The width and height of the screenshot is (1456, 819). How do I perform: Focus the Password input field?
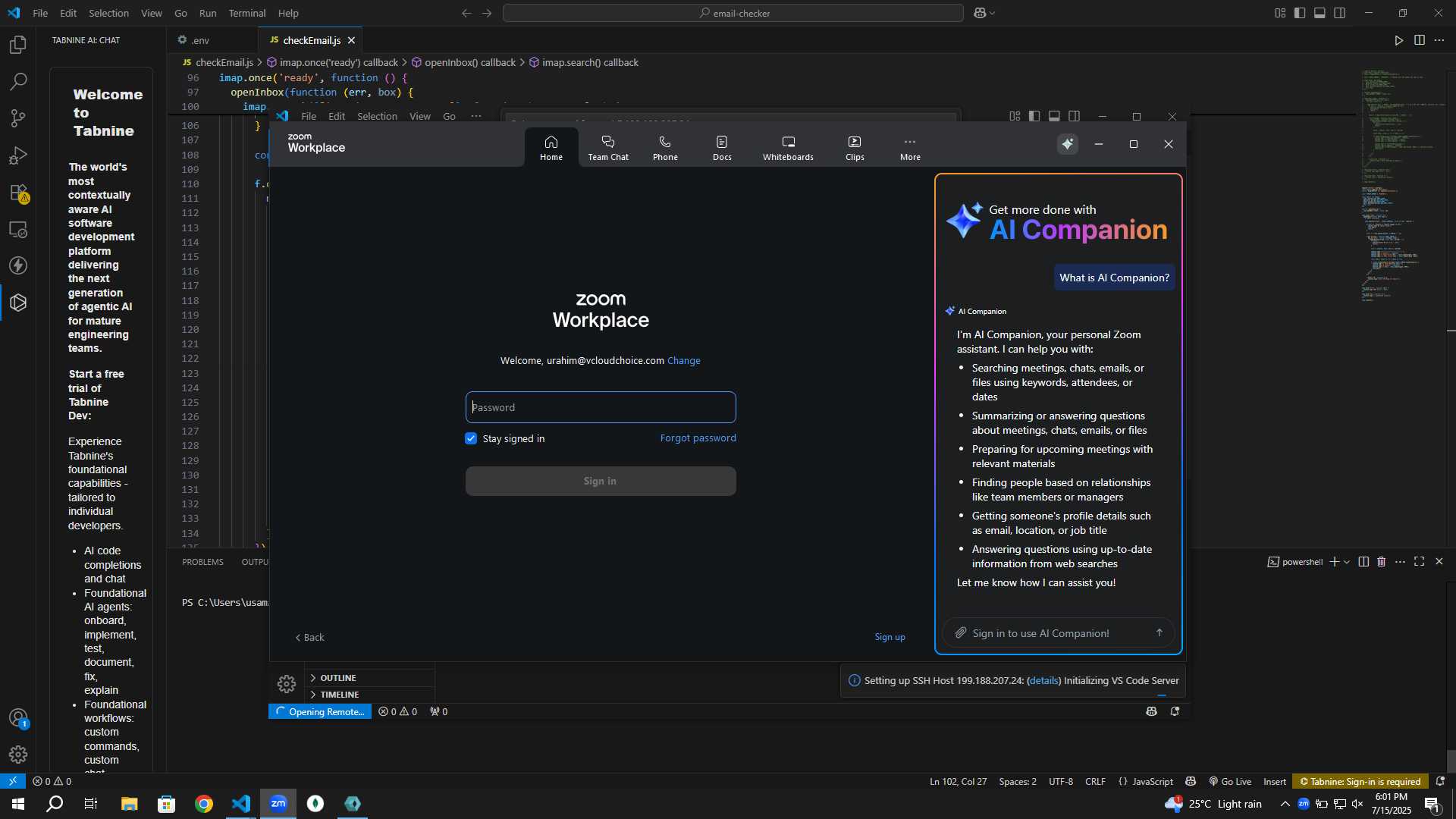(x=601, y=407)
